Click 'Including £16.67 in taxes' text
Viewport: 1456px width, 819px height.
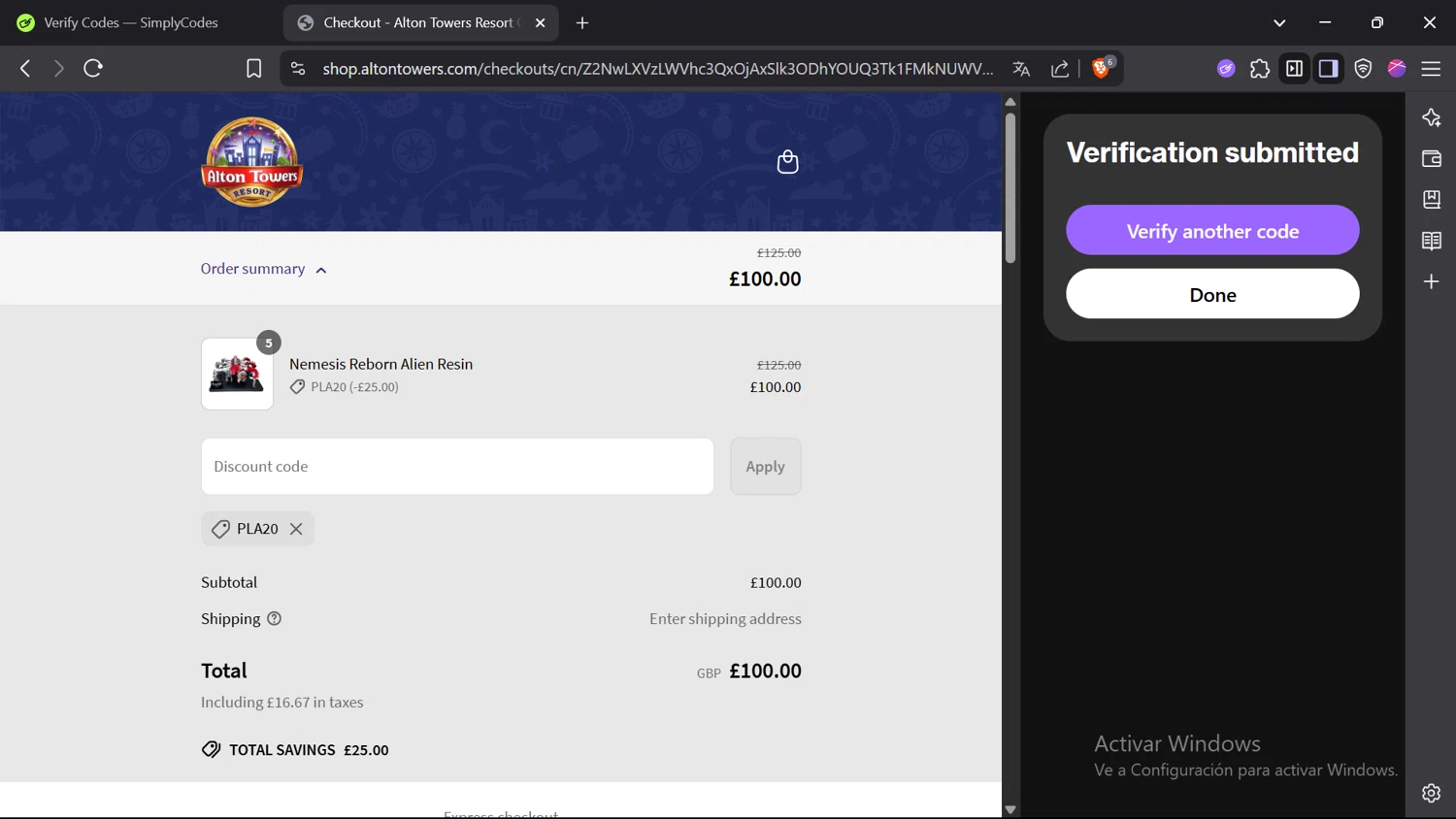coord(282,703)
